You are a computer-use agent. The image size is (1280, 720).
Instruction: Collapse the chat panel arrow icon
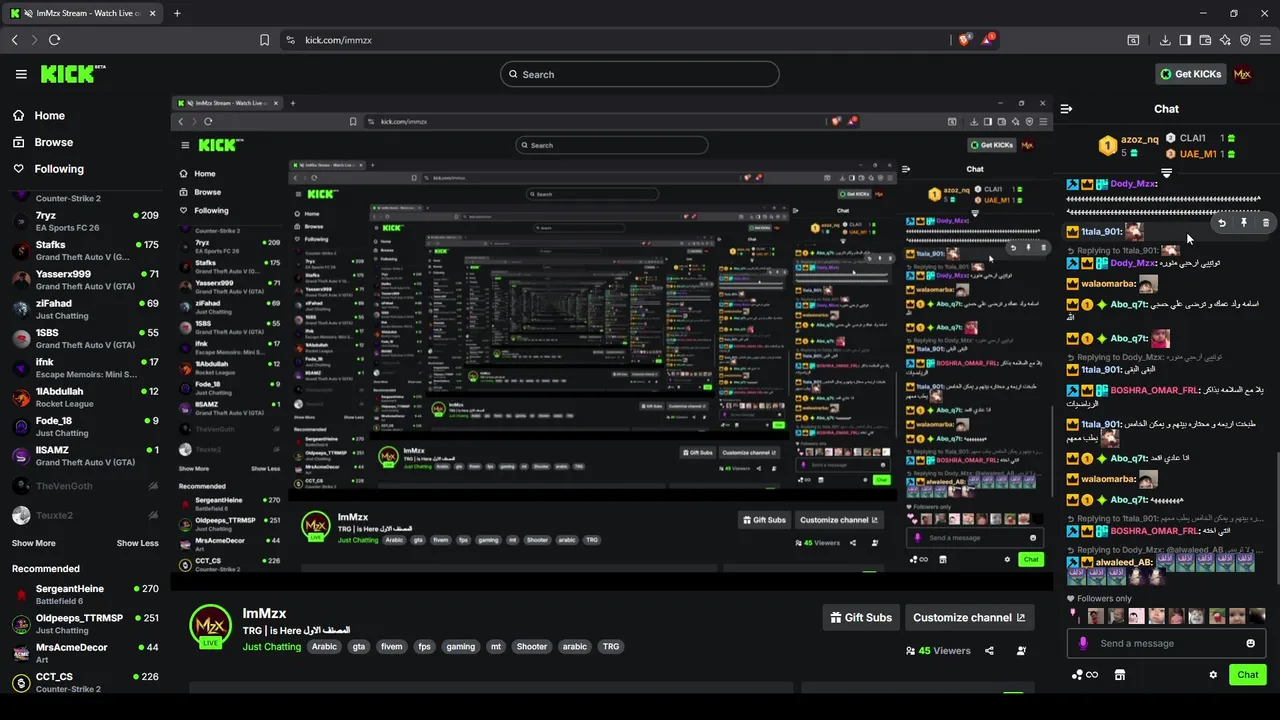1066,109
